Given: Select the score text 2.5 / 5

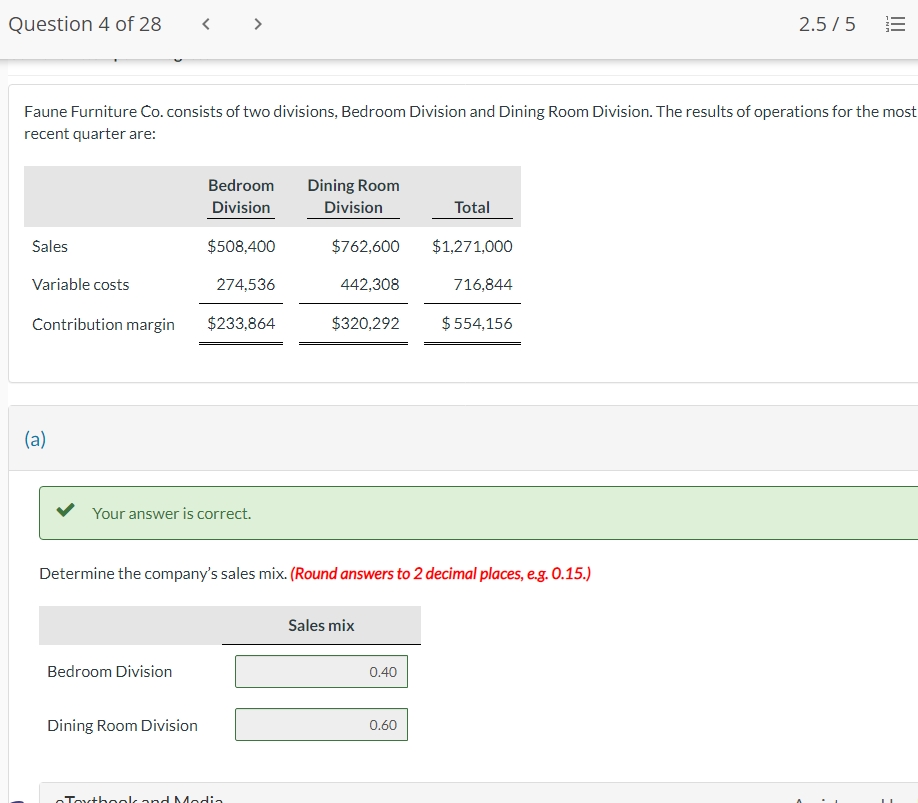Looking at the screenshot, I should [x=827, y=24].
